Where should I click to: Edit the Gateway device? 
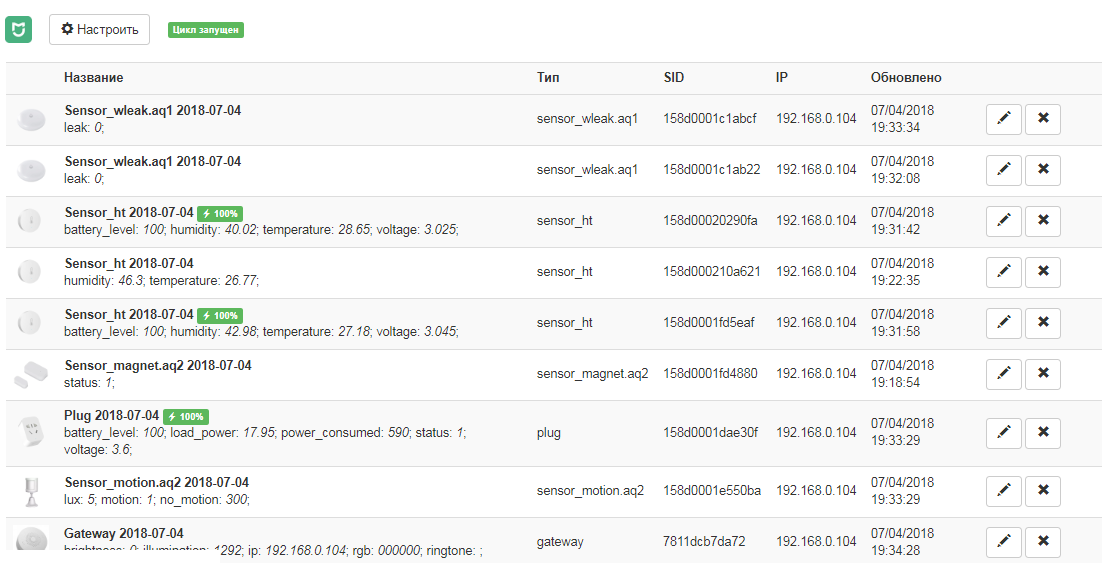[1003, 542]
